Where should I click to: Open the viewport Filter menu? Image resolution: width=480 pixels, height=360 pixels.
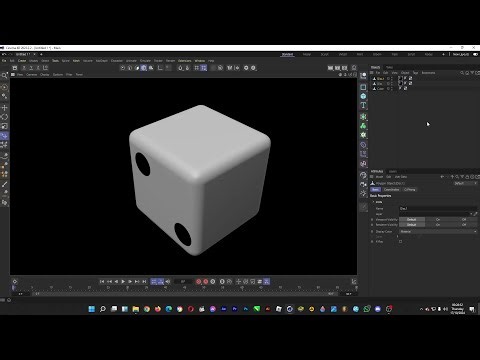(69, 75)
